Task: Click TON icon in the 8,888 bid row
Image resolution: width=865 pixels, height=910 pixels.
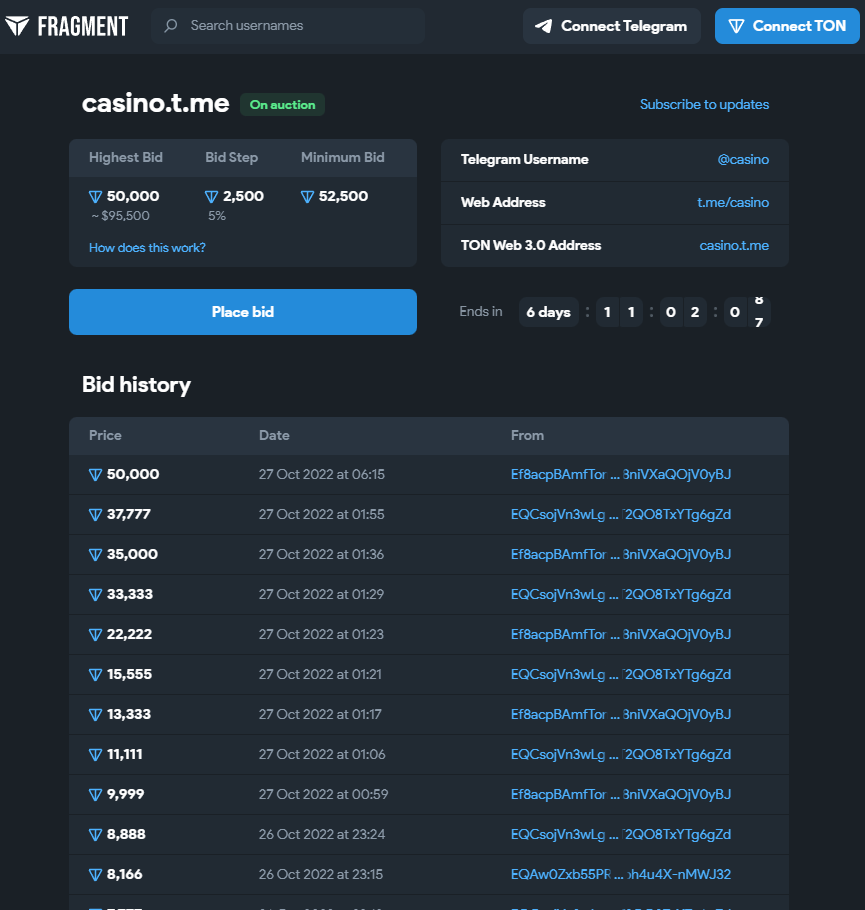Action: coord(95,835)
